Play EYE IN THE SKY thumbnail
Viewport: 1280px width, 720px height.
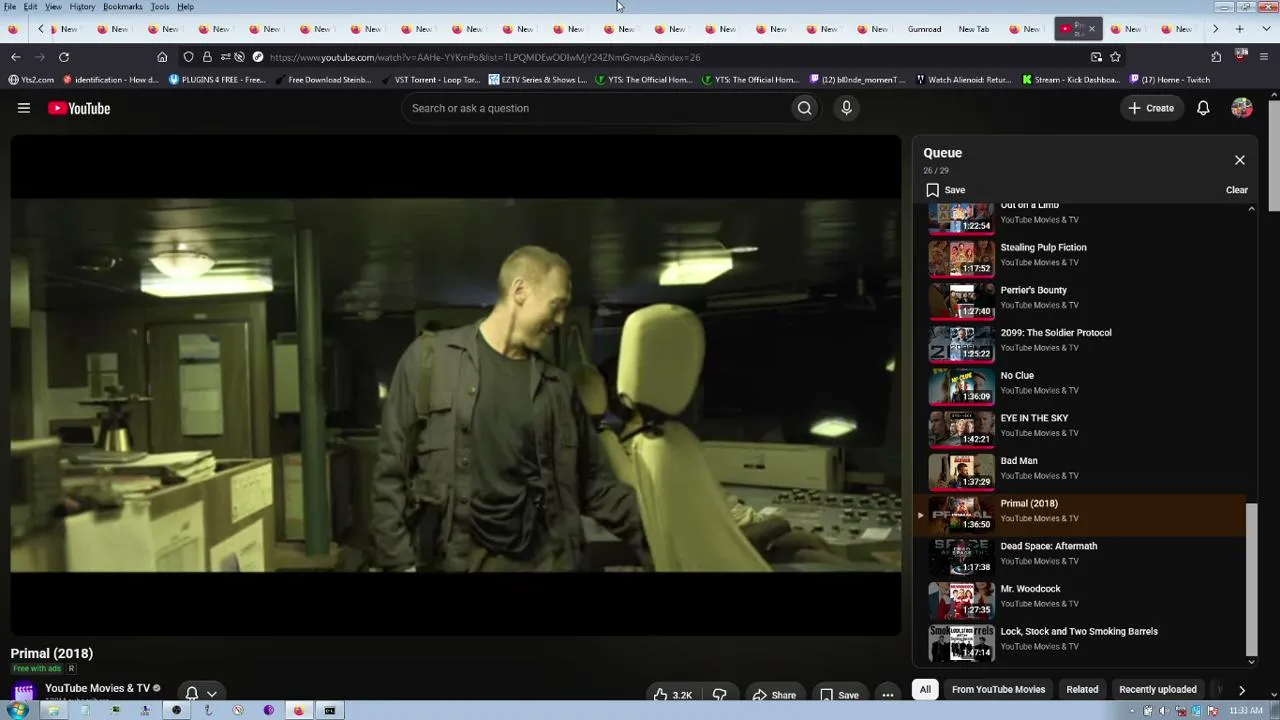[x=961, y=428]
